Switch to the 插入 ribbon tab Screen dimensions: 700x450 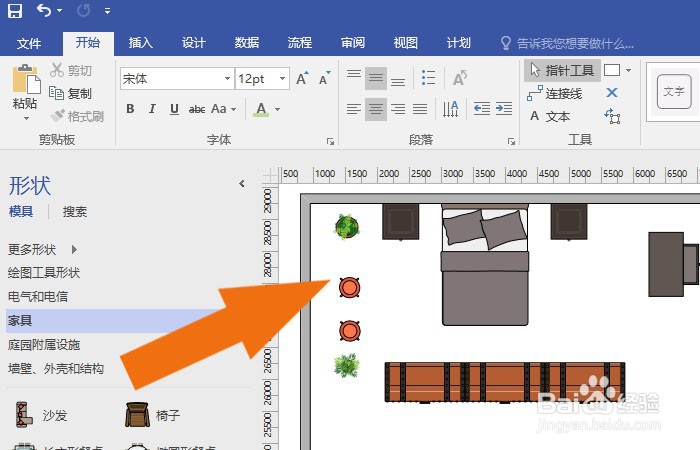[x=141, y=43]
